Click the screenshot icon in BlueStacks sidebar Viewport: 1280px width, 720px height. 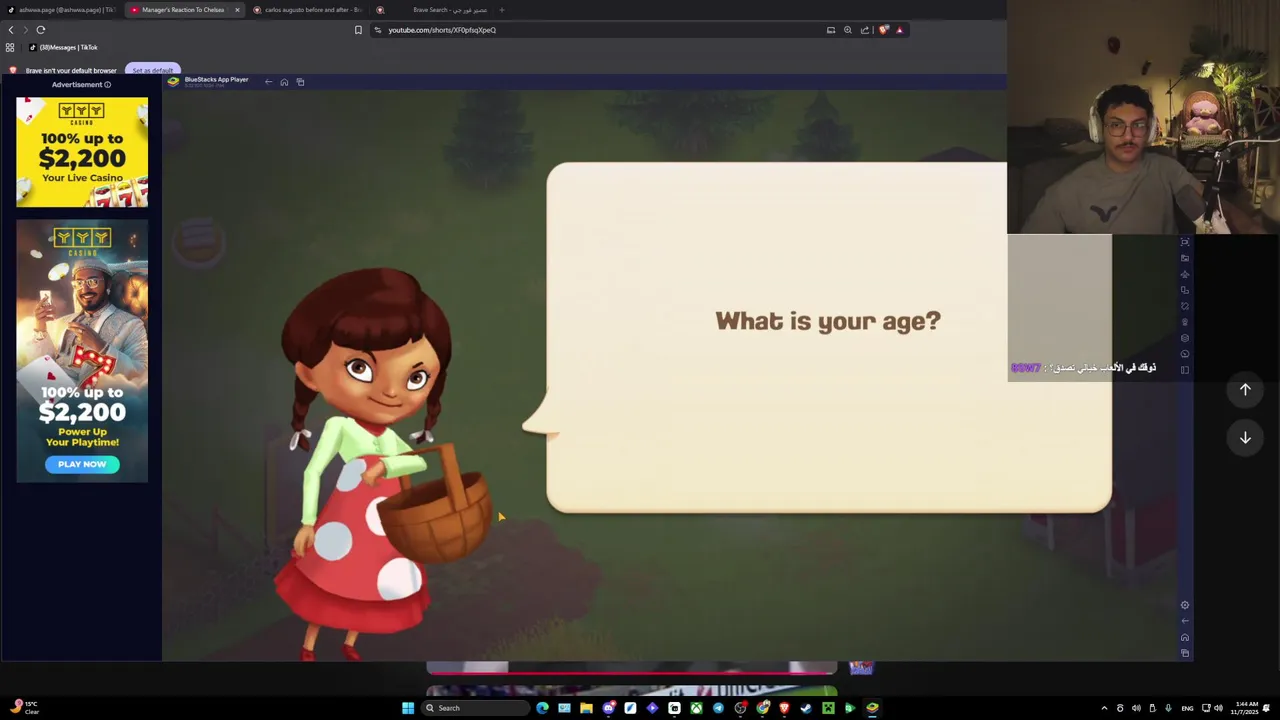[x=1185, y=258]
